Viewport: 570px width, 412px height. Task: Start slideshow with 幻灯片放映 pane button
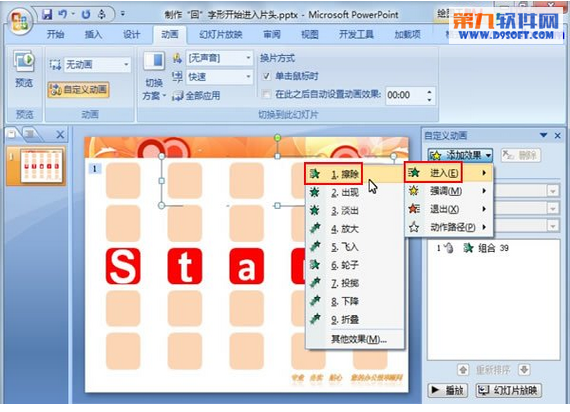click(509, 390)
